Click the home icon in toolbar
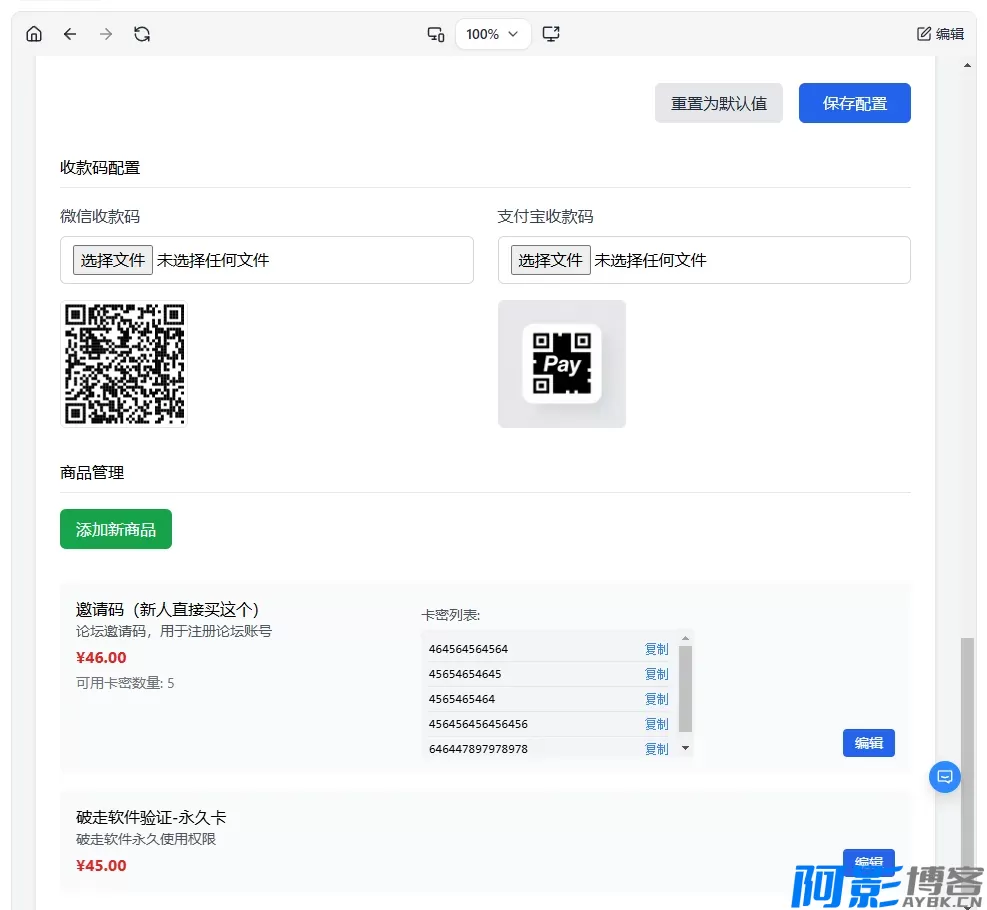Screen dimensions: 987x910 pyautogui.click(x=34, y=34)
